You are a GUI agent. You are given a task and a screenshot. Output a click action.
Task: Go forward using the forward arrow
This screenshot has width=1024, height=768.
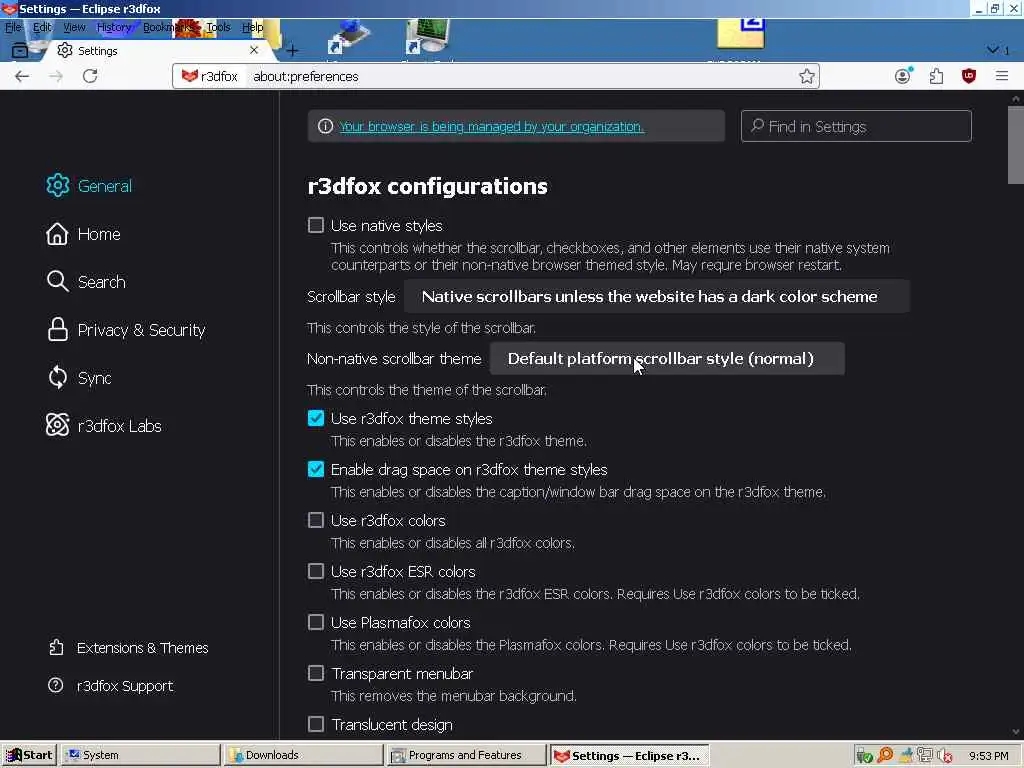(x=56, y=76)
